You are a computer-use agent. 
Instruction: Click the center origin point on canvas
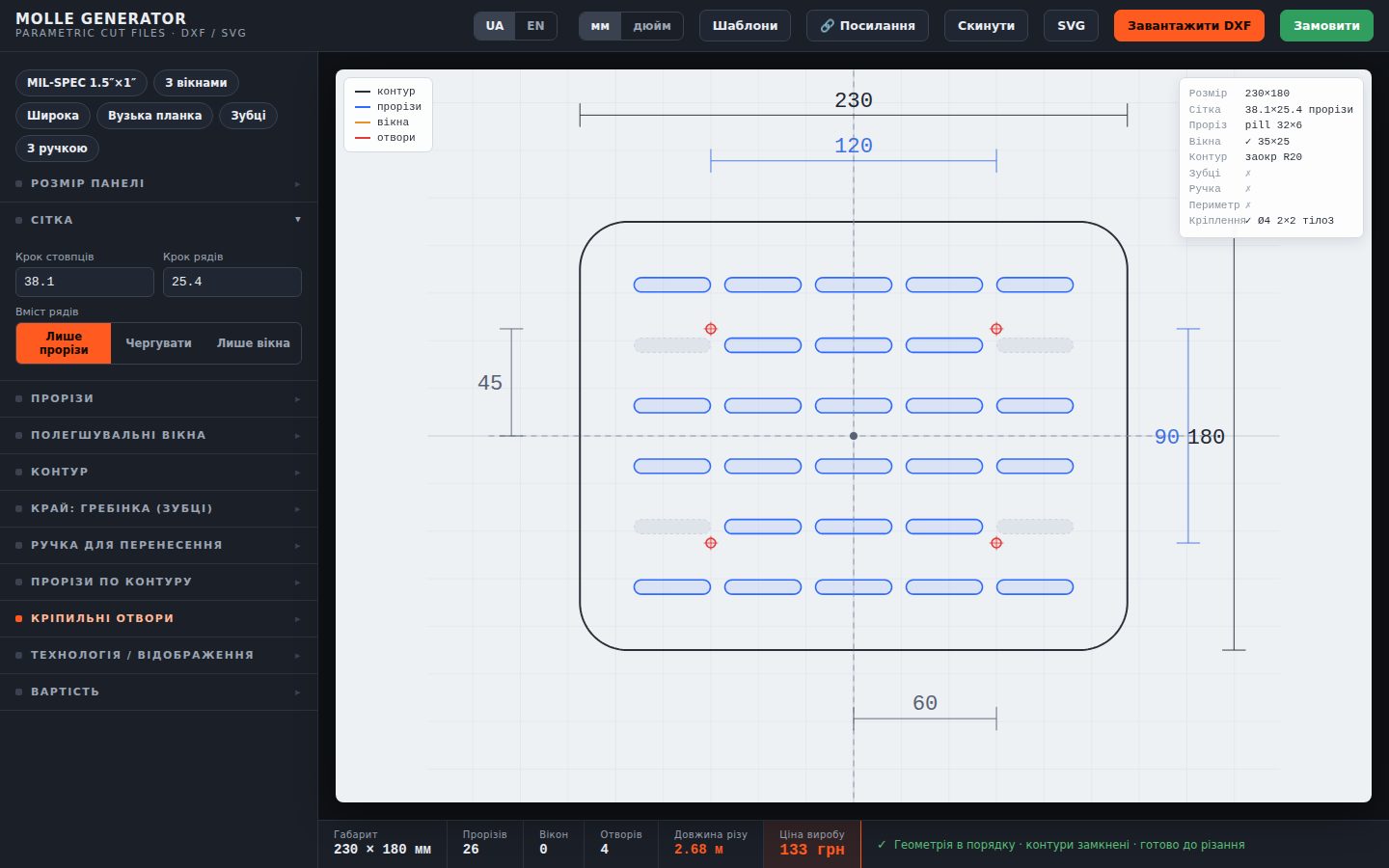854,436
